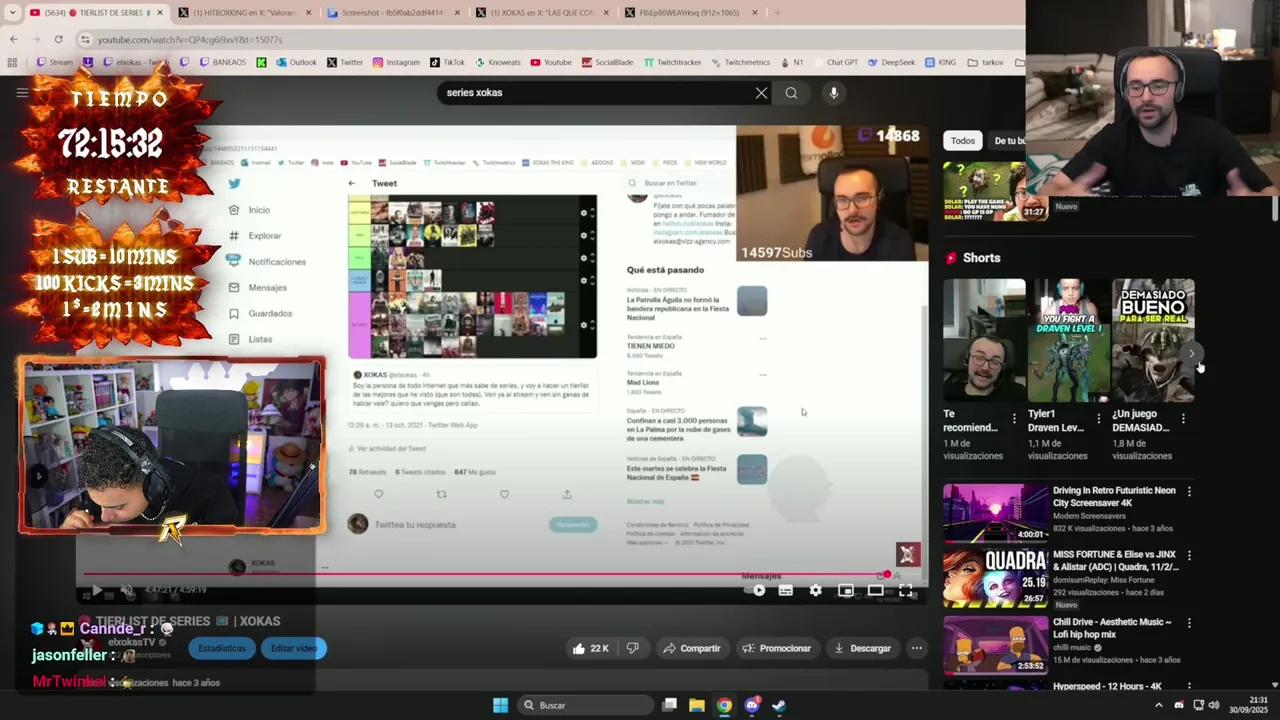The image size is (1280, 720).
Task: Open the DeepSeek bookmark
Action: (x=891, y=62)
